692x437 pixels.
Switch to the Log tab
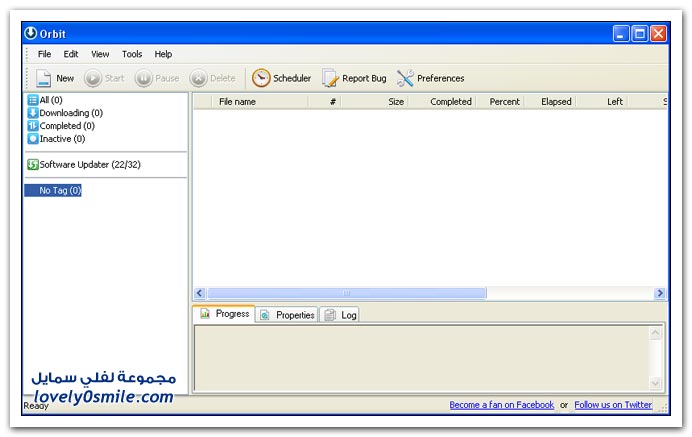pyautogui.click(x=340, y=315)
